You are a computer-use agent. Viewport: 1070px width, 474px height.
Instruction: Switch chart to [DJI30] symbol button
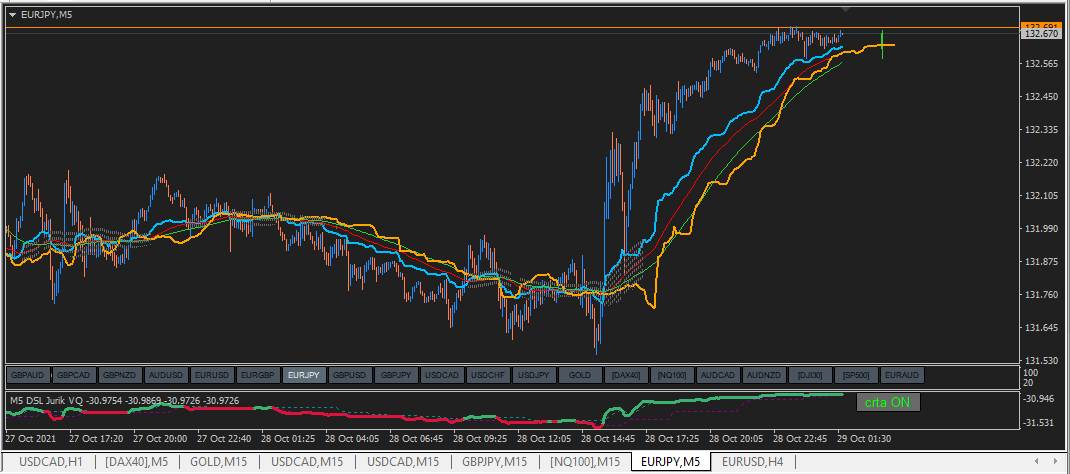click(810, 375)
